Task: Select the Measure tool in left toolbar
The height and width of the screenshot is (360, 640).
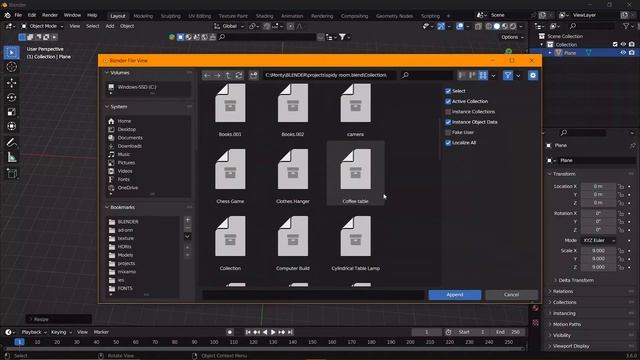Action: (11, 157)
